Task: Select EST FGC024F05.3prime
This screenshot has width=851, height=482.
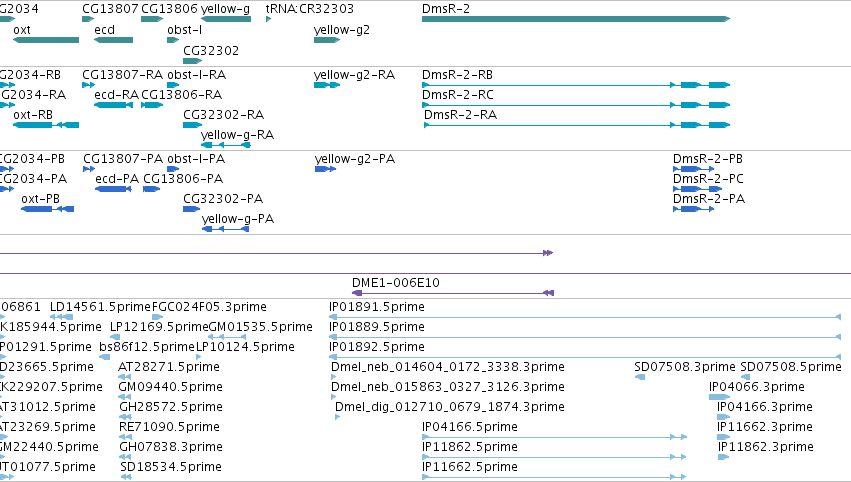Action: click(x=157, y=317)
